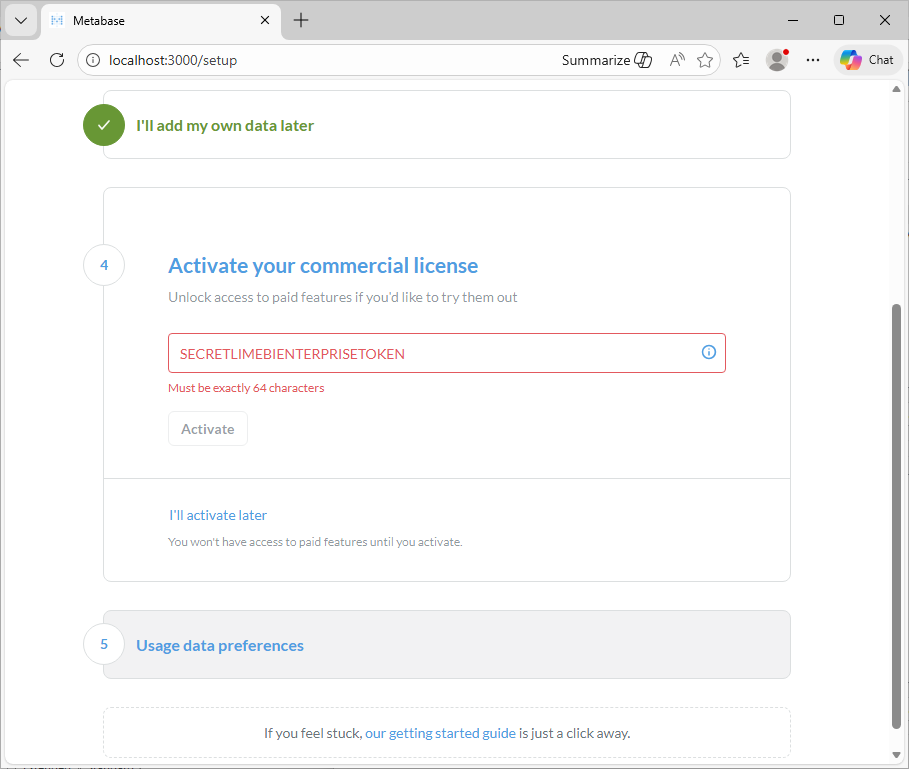Select the Metabase browser tab
909x769 pixels.
150,20
